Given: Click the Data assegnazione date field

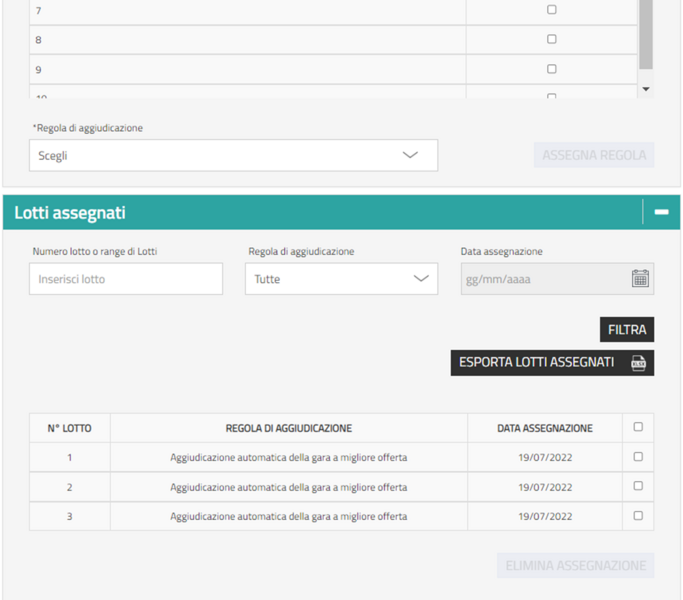Looking at the screenshot, I should tap(543, 279).
